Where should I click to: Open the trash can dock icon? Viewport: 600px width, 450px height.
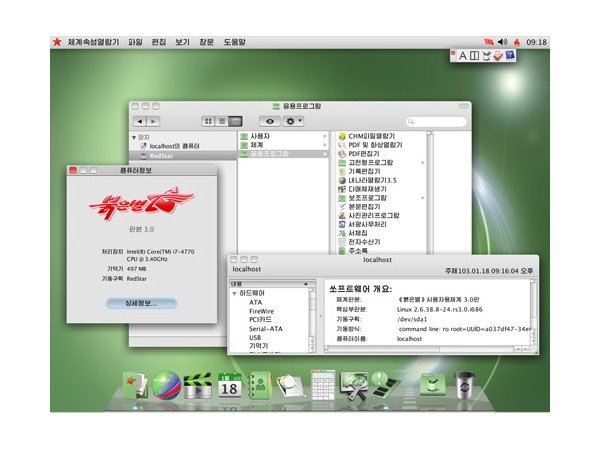[x=464, y=386]
